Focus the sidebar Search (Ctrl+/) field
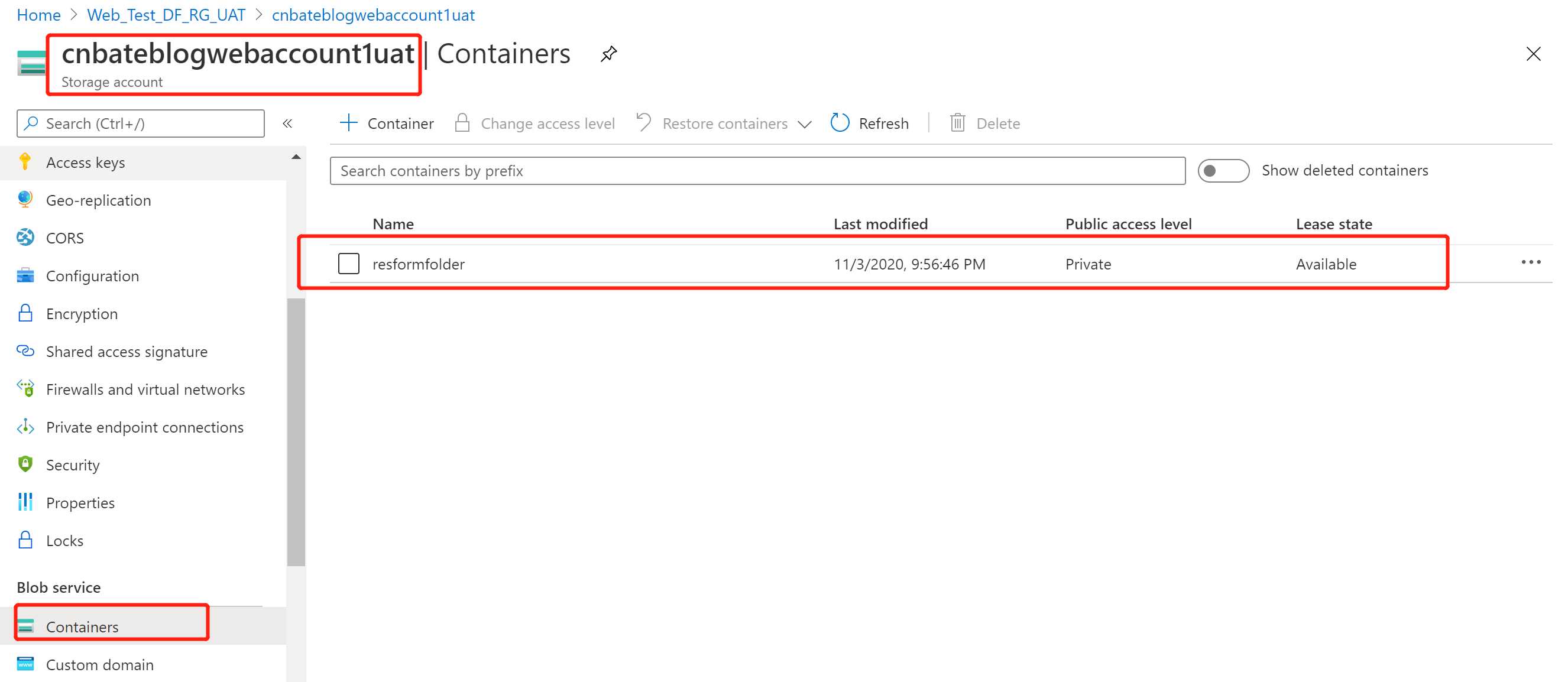 [141, 124]
